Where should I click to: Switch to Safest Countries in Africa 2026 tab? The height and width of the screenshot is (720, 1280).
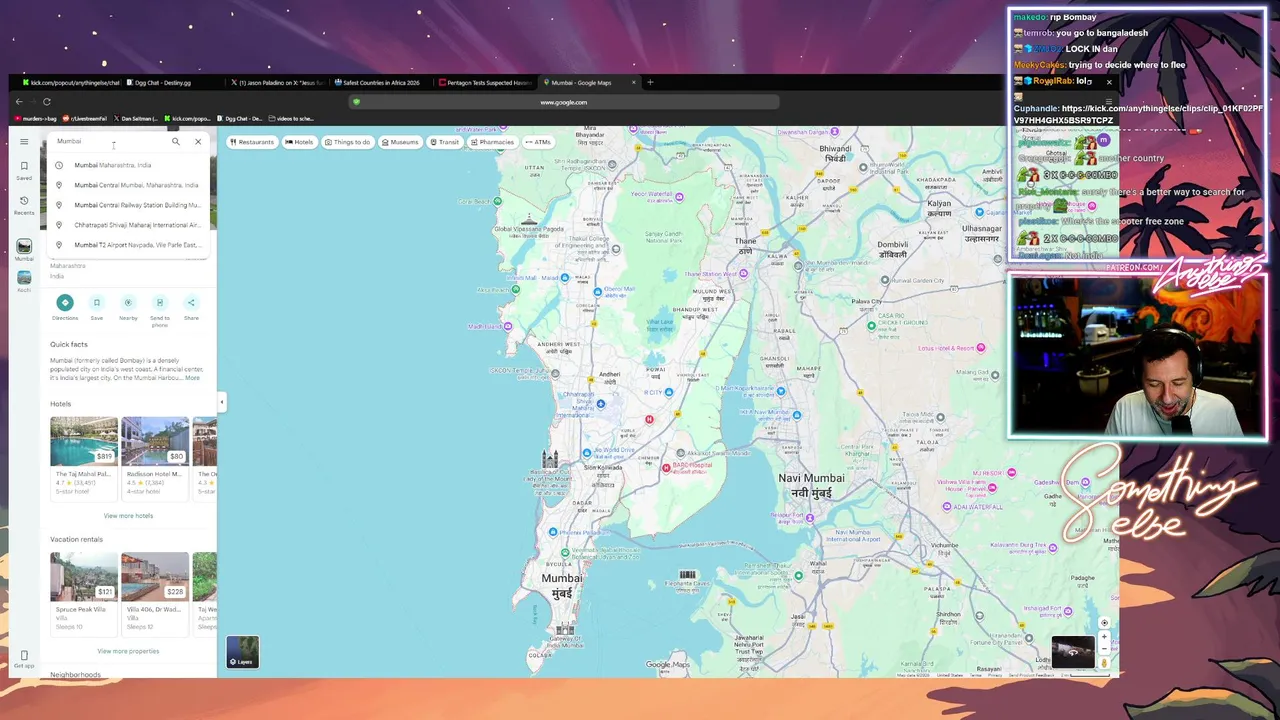[x=383, y=83]
